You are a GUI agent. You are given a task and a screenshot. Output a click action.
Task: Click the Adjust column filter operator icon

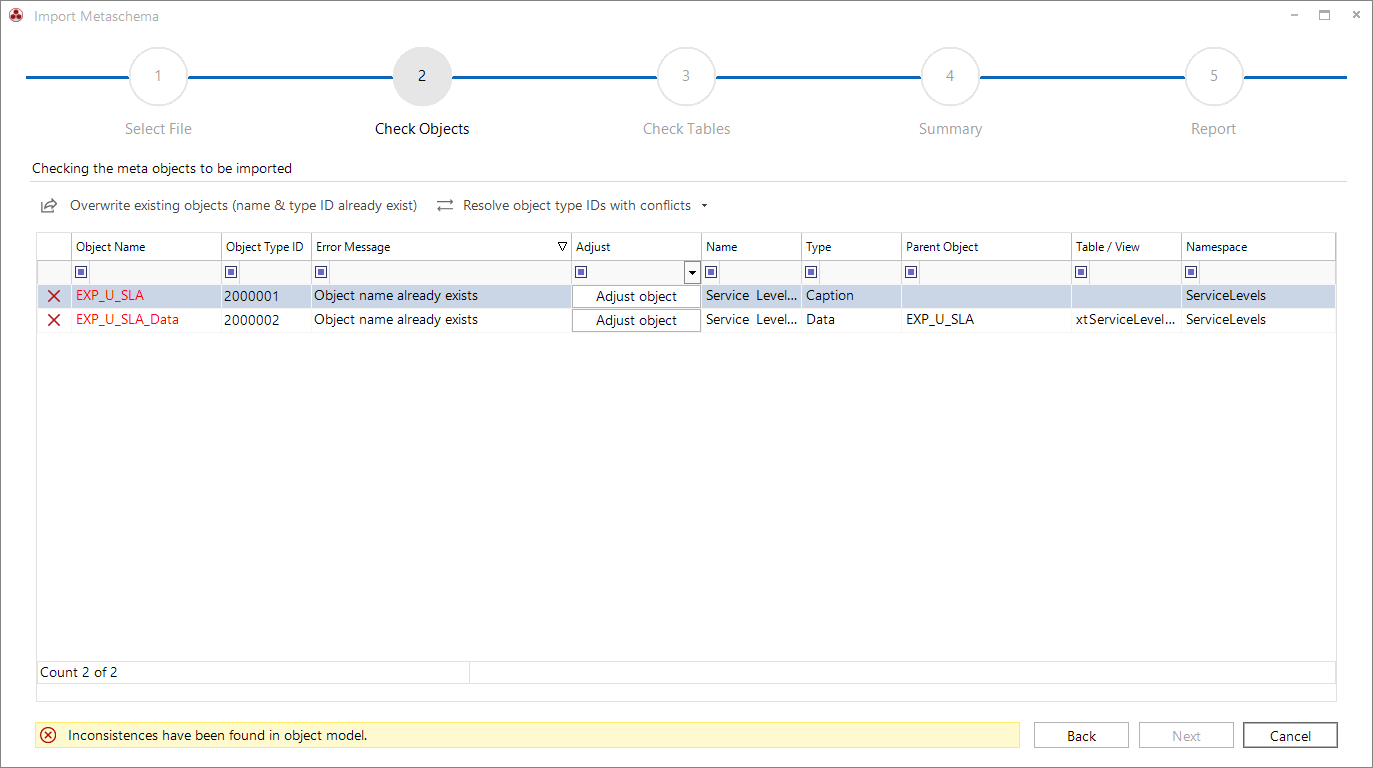(x=581, y=272)
